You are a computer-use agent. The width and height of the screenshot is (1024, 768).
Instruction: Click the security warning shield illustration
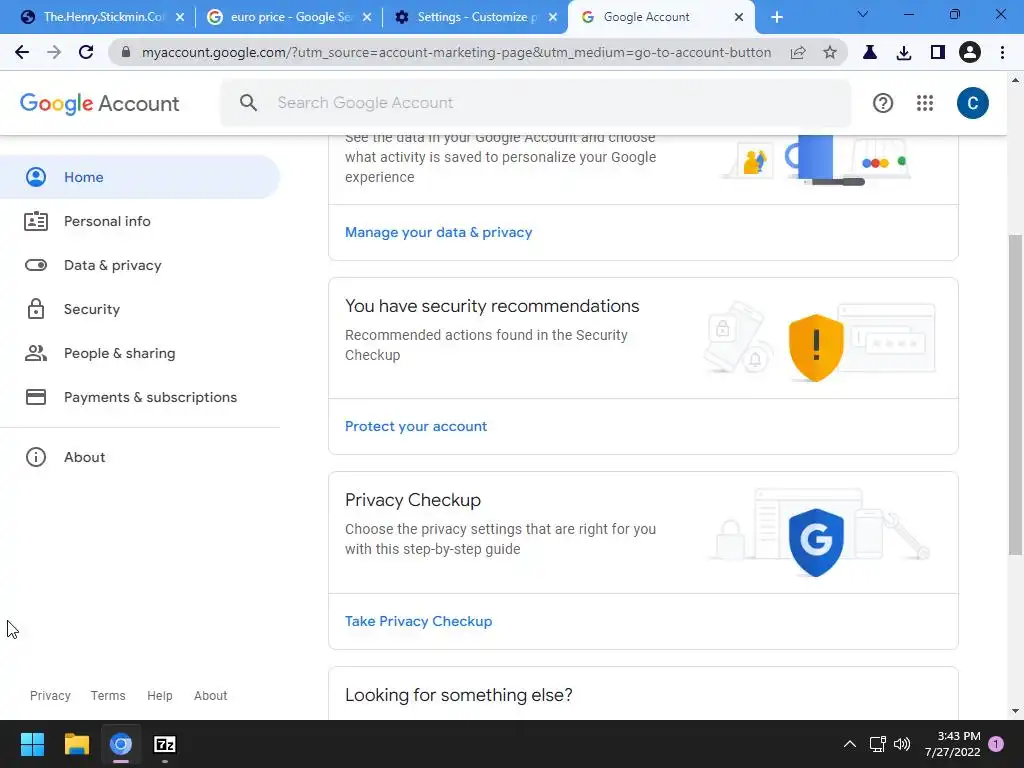816,347
